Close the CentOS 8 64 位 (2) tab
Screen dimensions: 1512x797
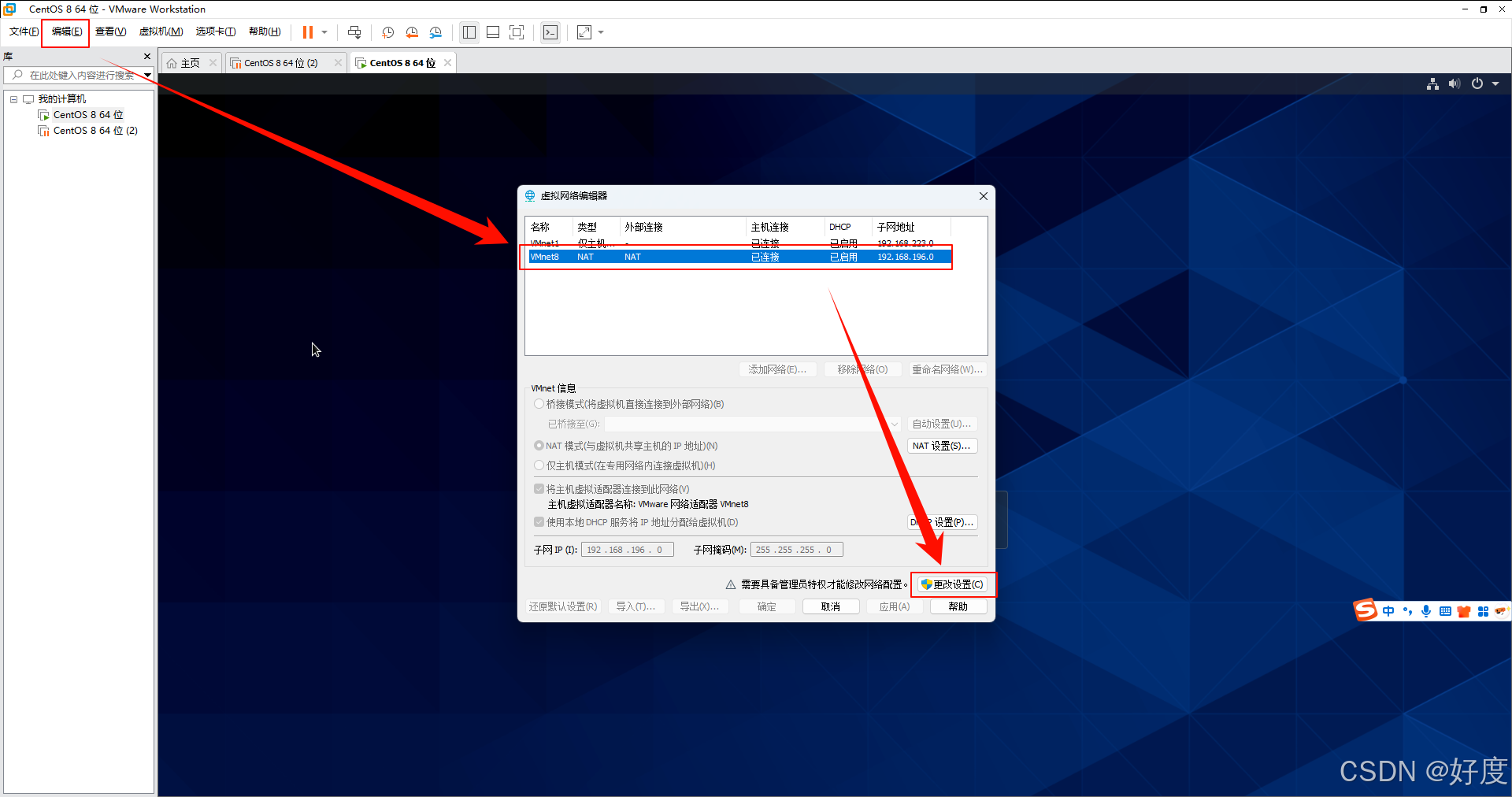click(x=338, y=63)
